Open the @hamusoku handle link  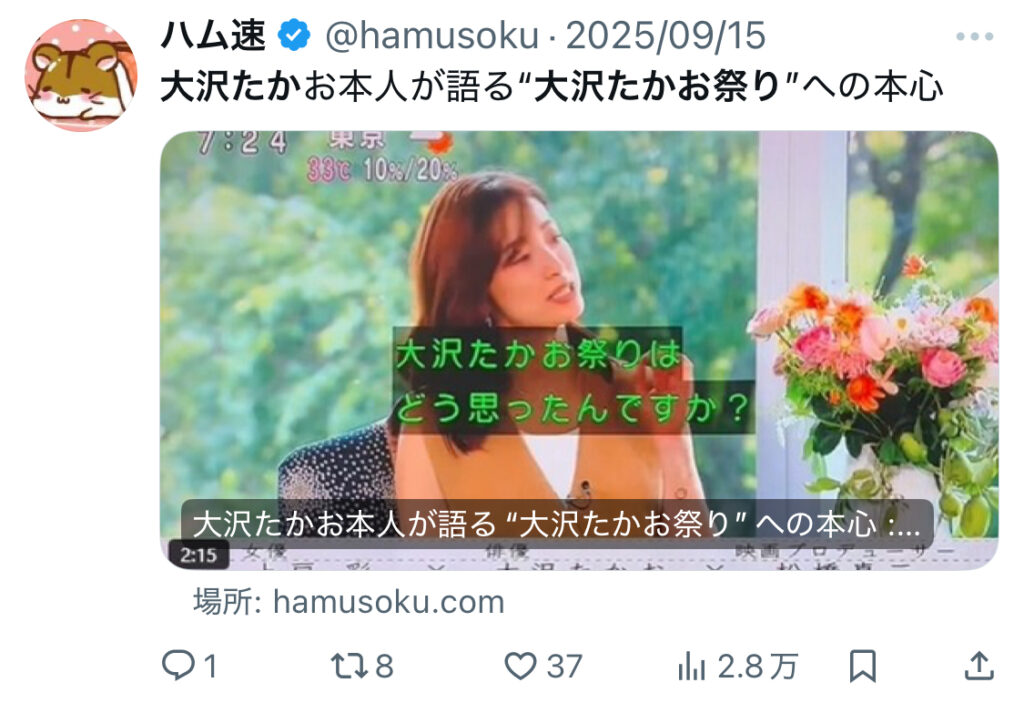(x=431, y=35)
